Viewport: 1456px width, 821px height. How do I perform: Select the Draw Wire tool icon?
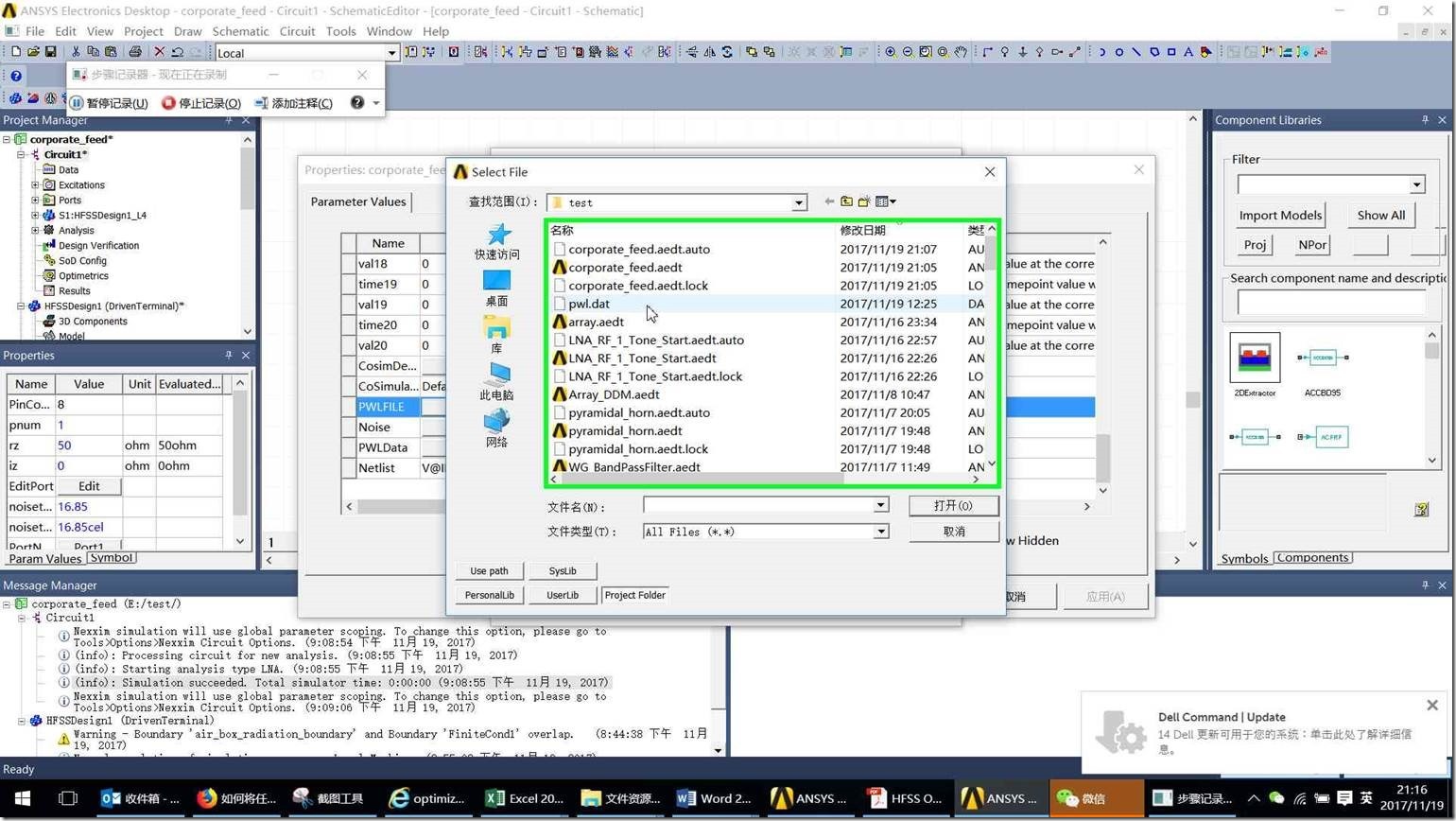pos(987,52)
